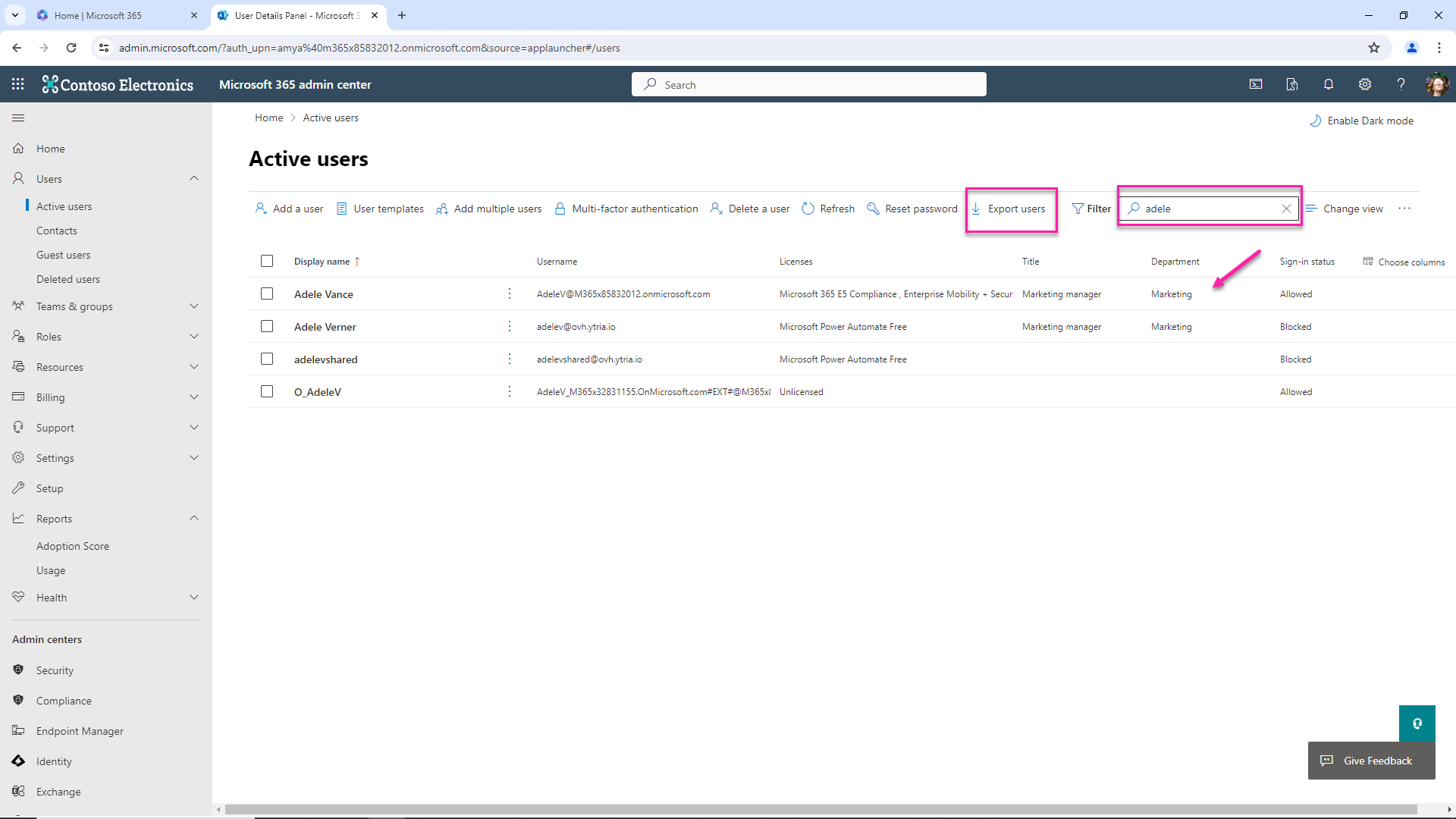Open the what's new document icon in header
Screen dimensions: 1456x819
(1292, 84)
